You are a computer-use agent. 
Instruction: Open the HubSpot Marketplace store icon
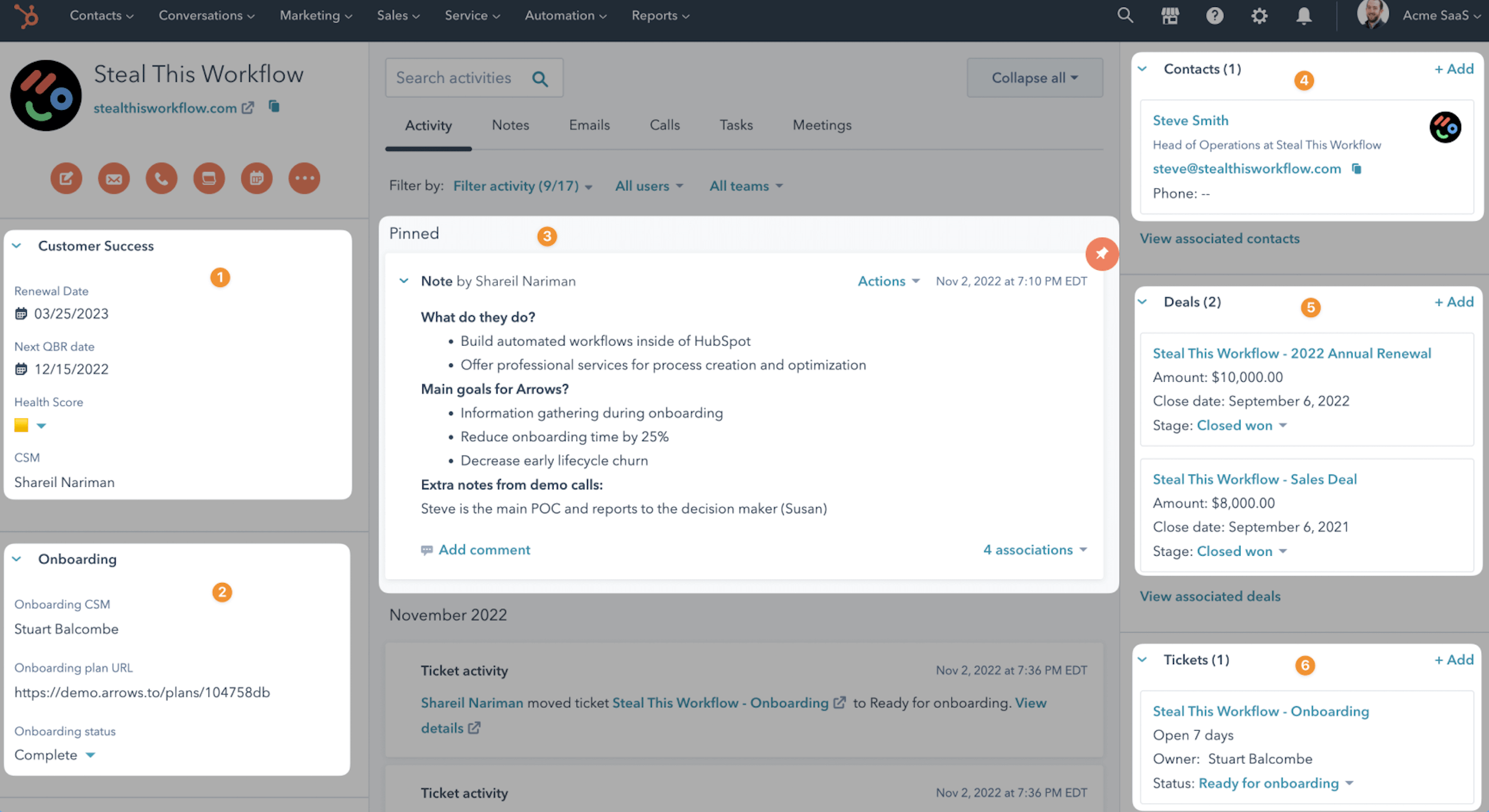(1170, 15)
